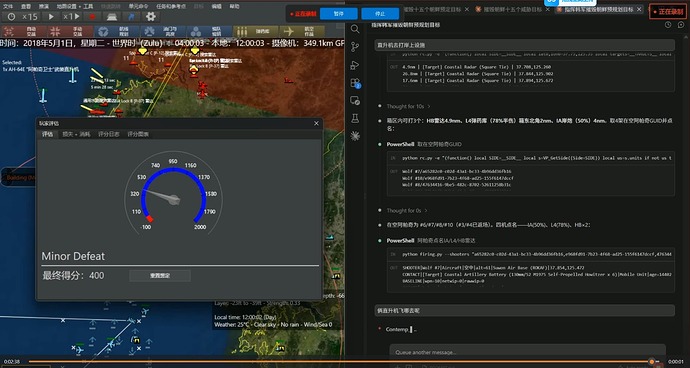Screen dimensions: 690x368
Task: Open the Extensions view with the badge
Action: [355, 83]
